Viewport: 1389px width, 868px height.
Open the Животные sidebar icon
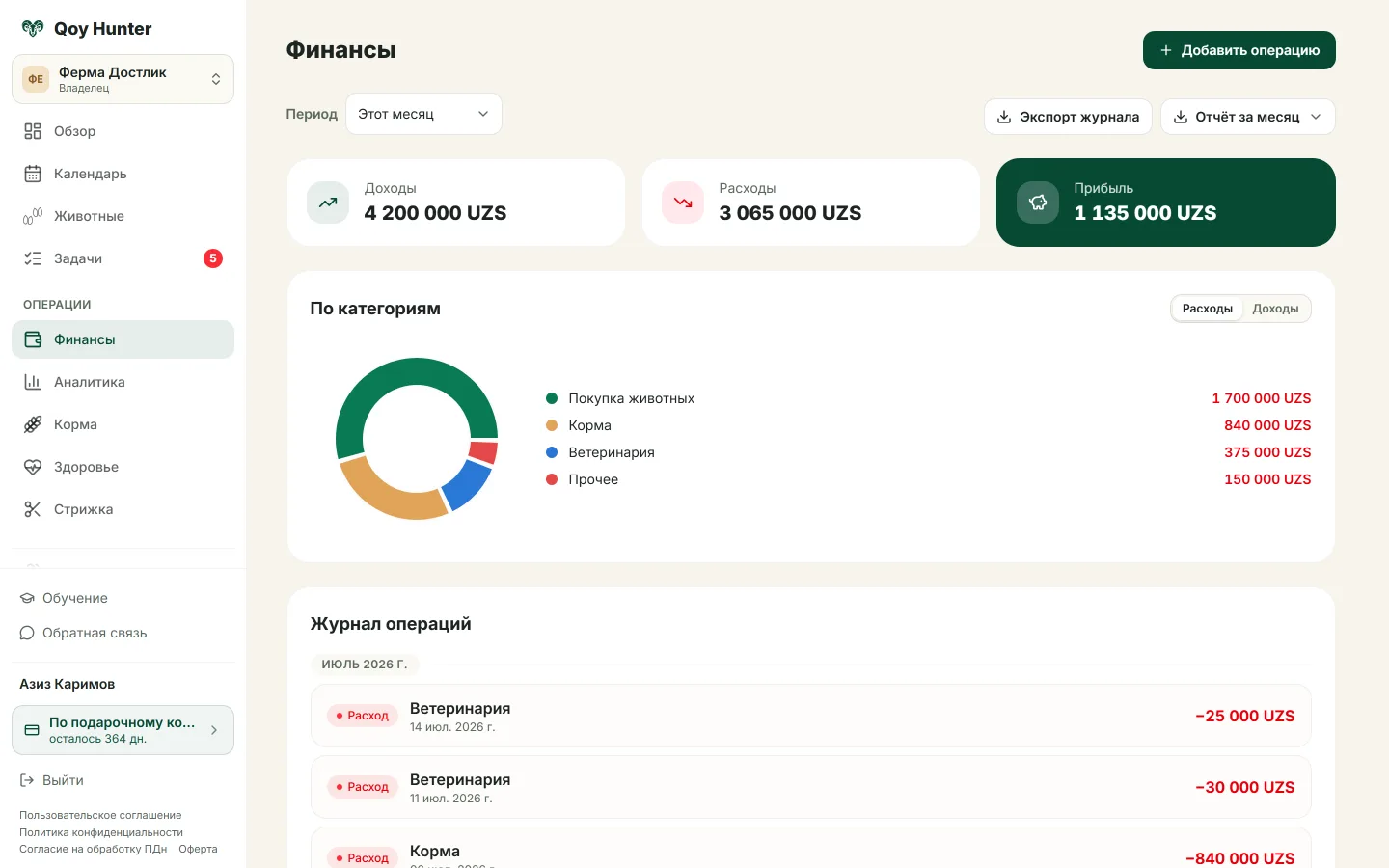click(x=33, y=216)
